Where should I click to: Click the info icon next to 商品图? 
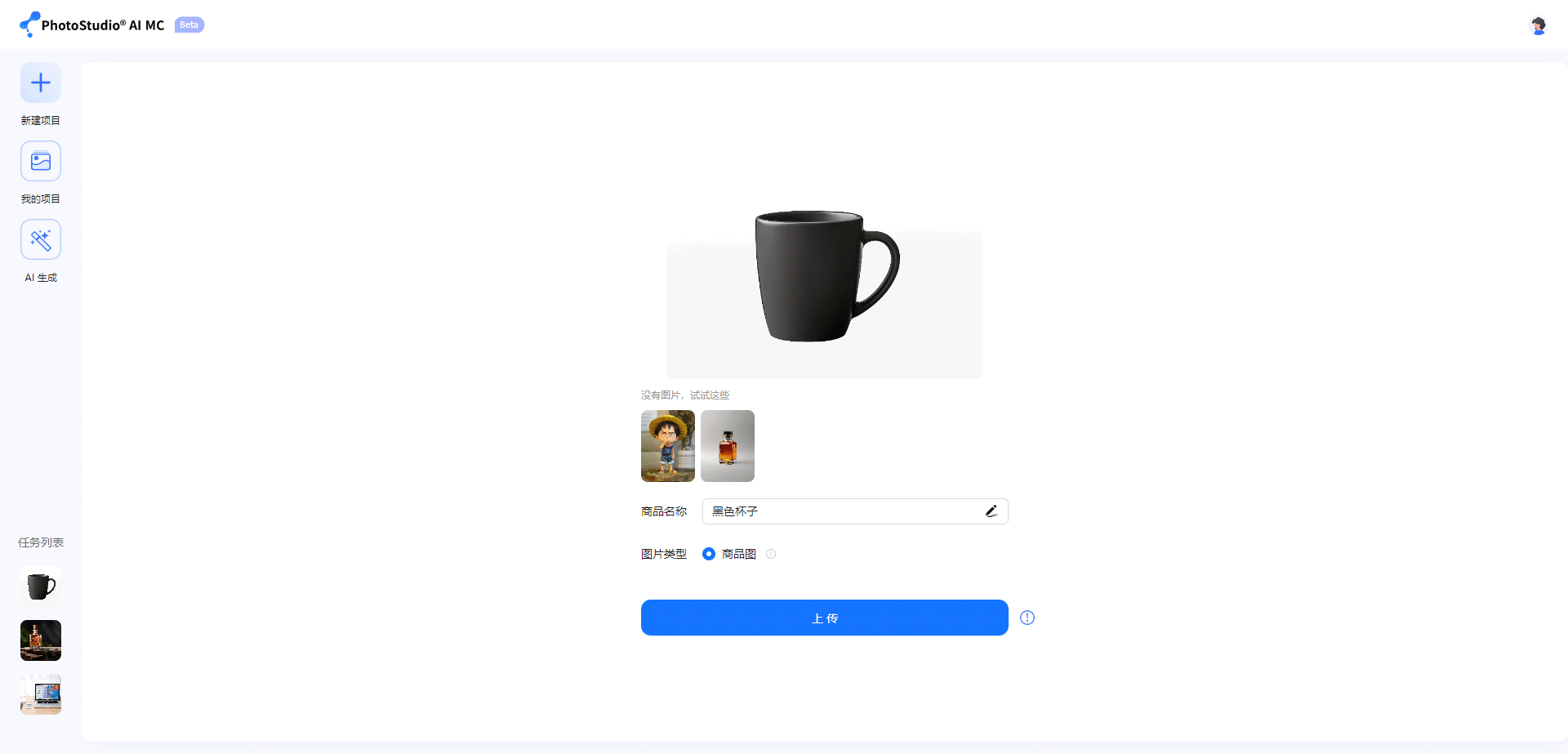point(771,554)
